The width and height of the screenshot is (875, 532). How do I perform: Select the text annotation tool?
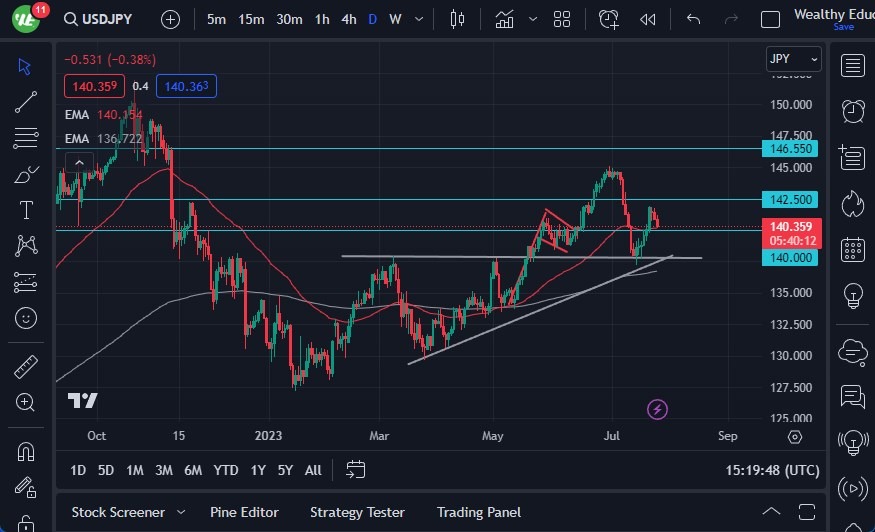[26, 210]
